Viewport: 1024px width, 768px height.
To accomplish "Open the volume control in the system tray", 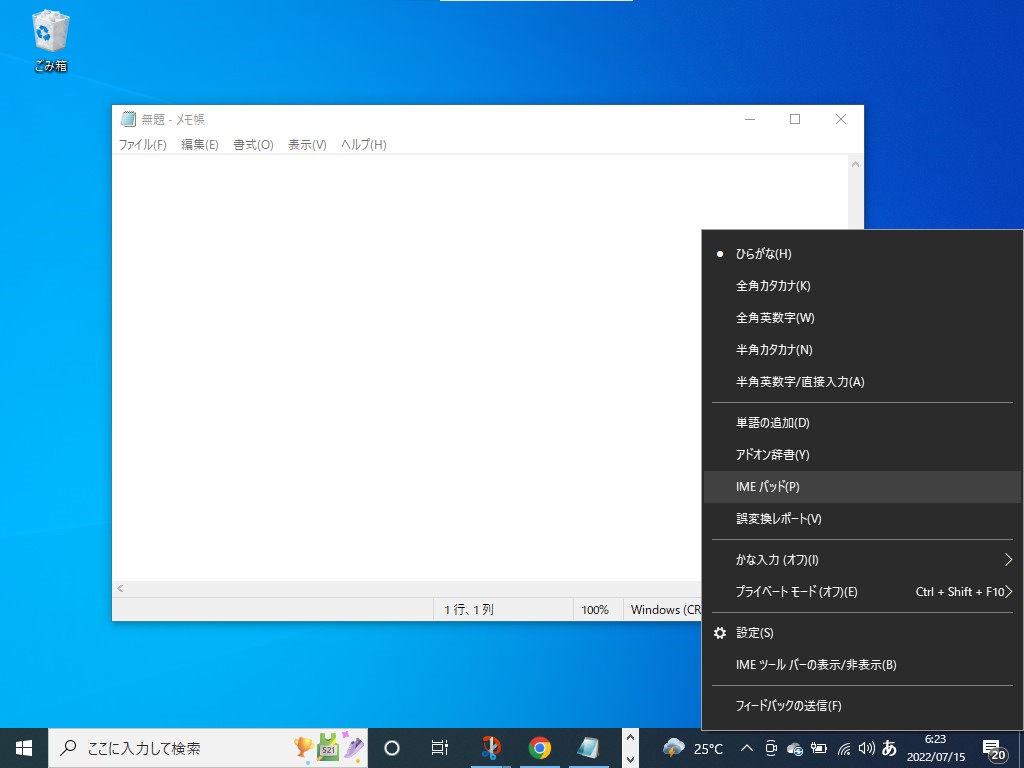I will (866, 747).
